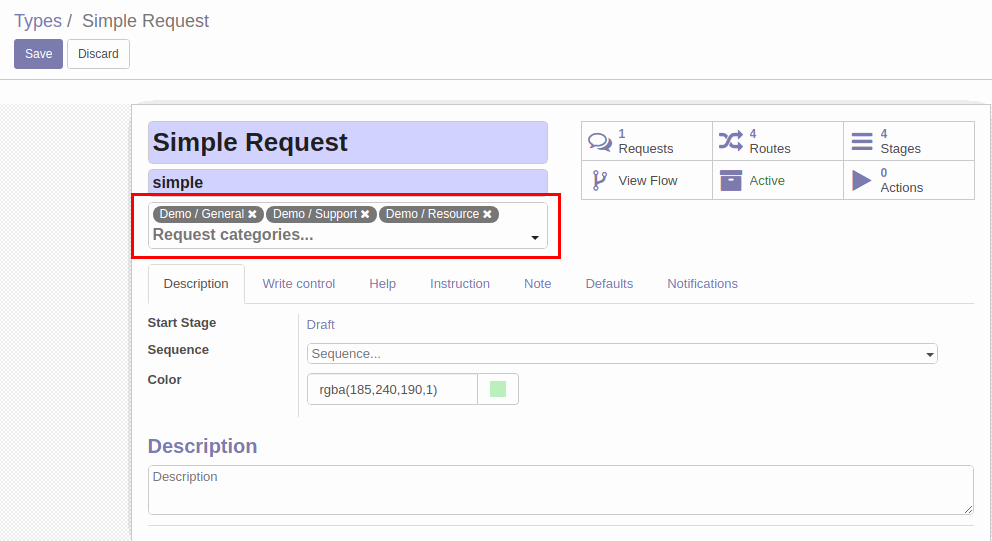Click the Routes shuffle icon

coord(731,141)
